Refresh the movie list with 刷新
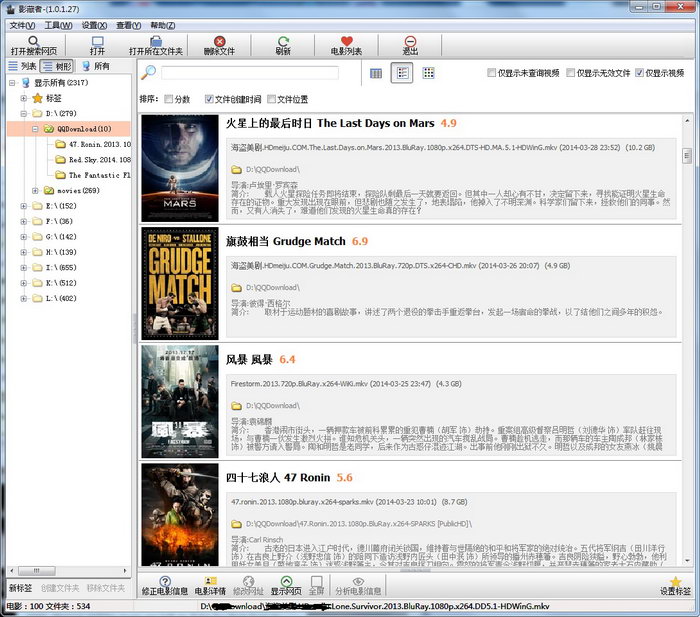700x617 pixels. click(x=283, y=43)
